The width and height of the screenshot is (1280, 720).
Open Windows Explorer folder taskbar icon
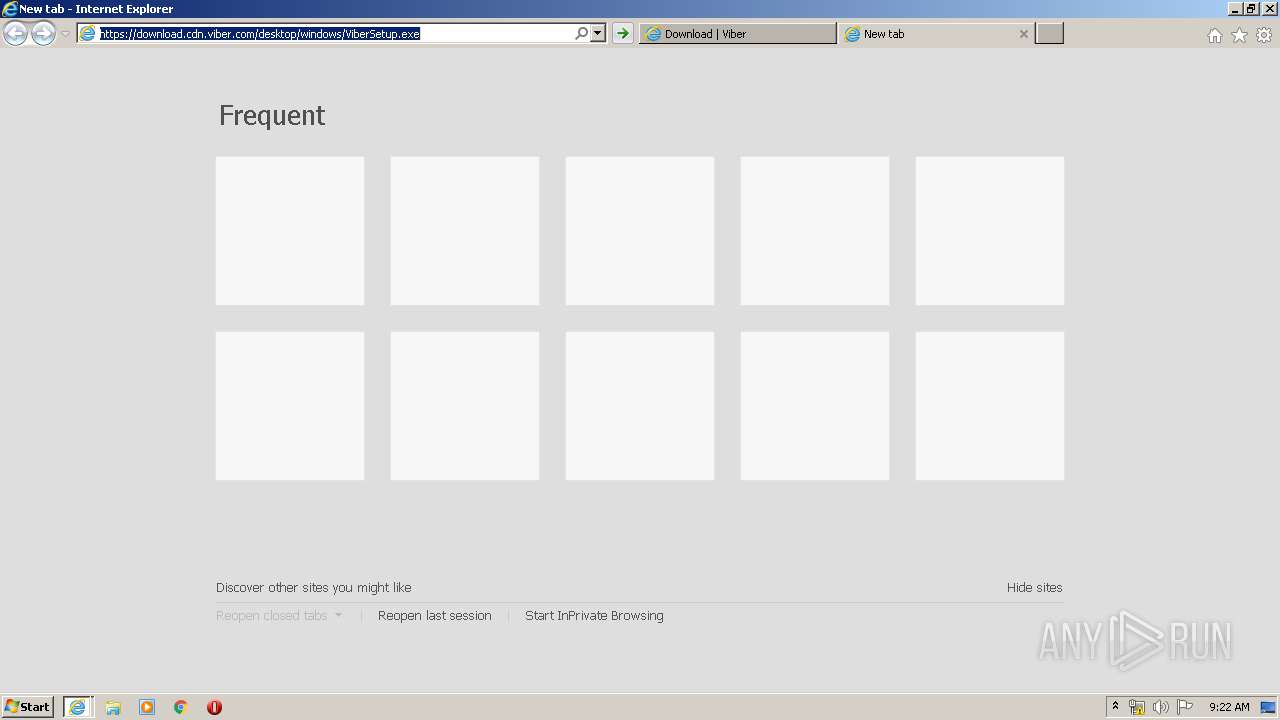113,707
